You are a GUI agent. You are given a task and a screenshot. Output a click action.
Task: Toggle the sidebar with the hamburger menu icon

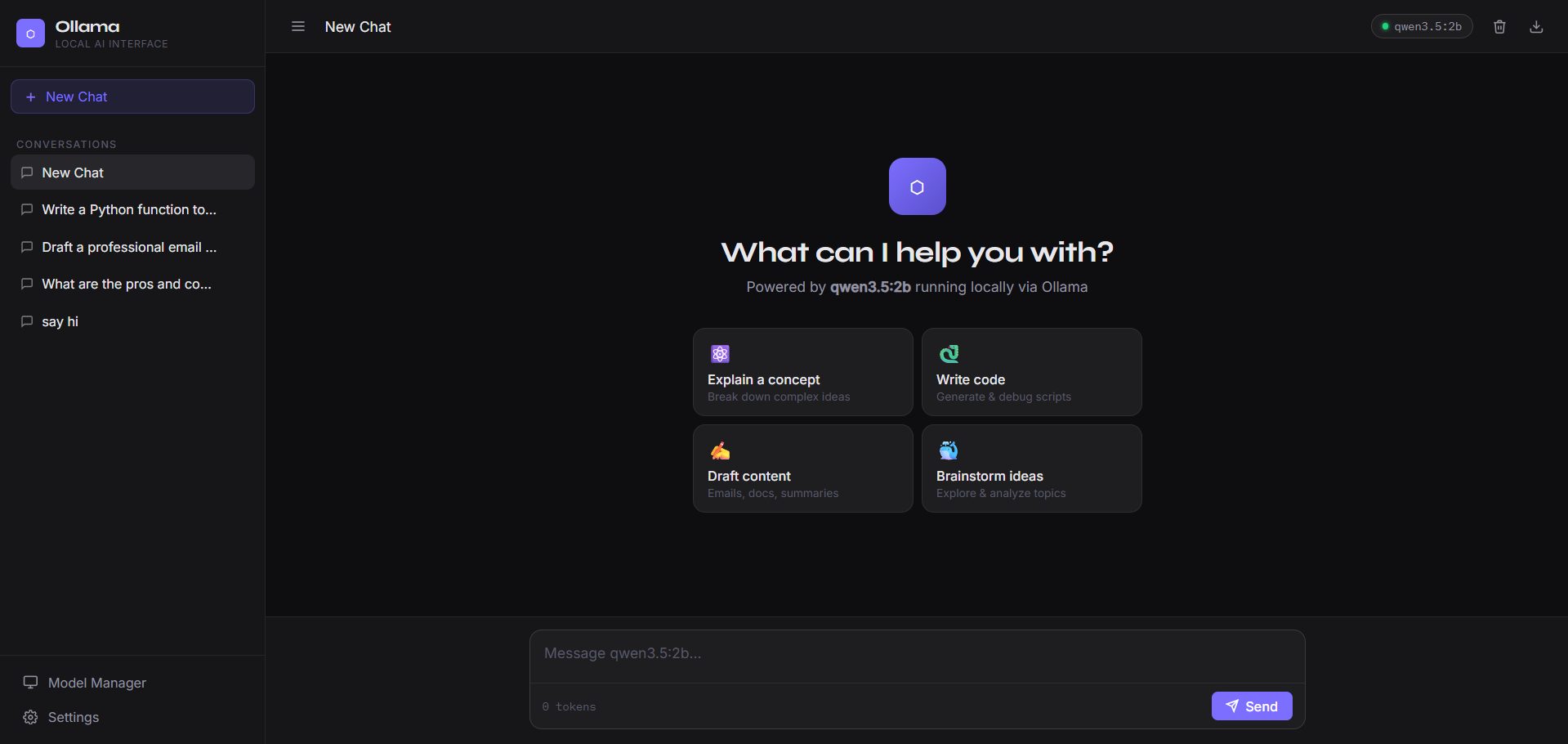pyautogui.click(x=298, y=26)
